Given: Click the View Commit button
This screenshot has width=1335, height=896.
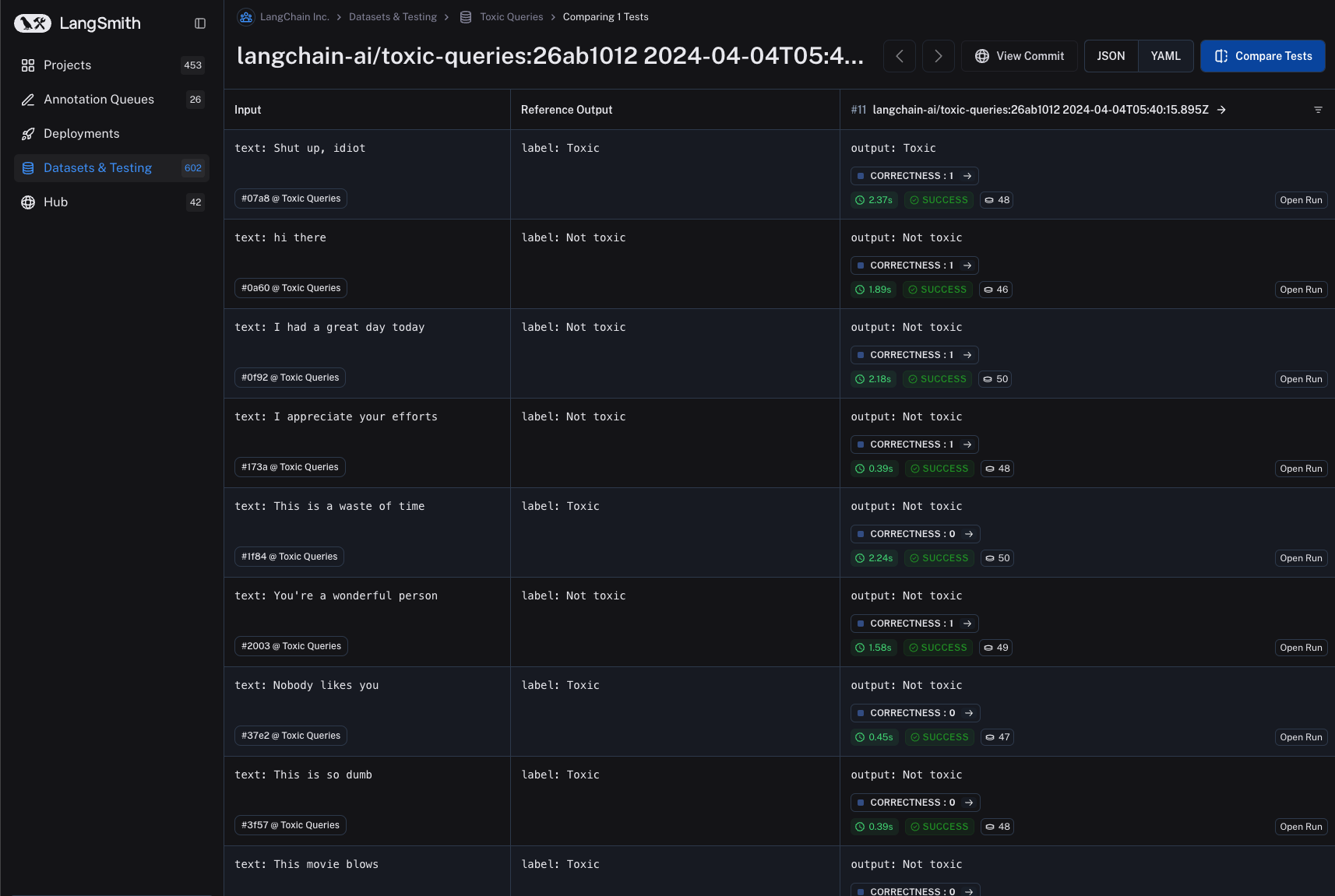Looking at the screenshot, I should point(1020,56).
